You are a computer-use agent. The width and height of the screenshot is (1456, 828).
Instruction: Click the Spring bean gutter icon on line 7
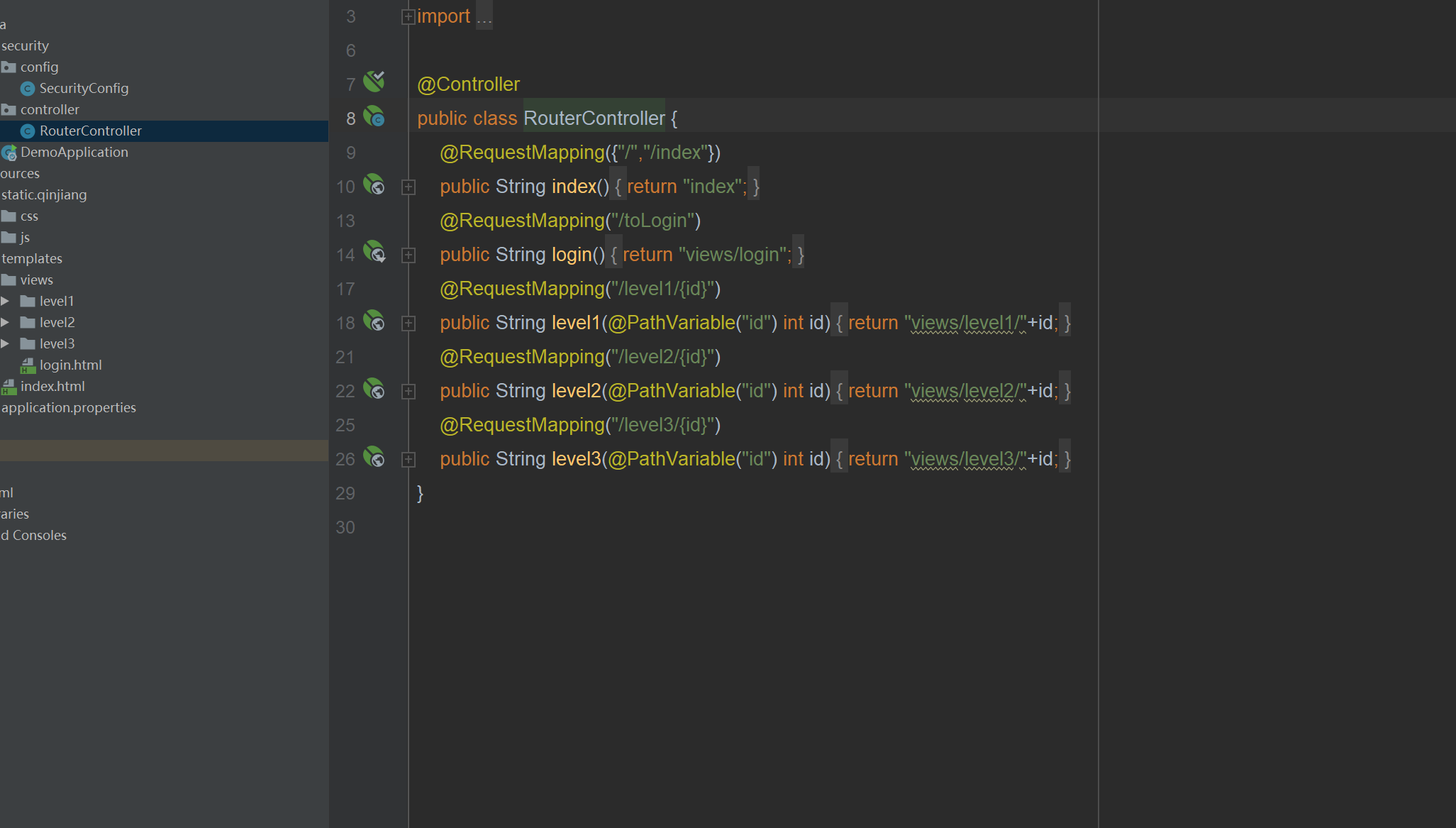click(374, 82)
